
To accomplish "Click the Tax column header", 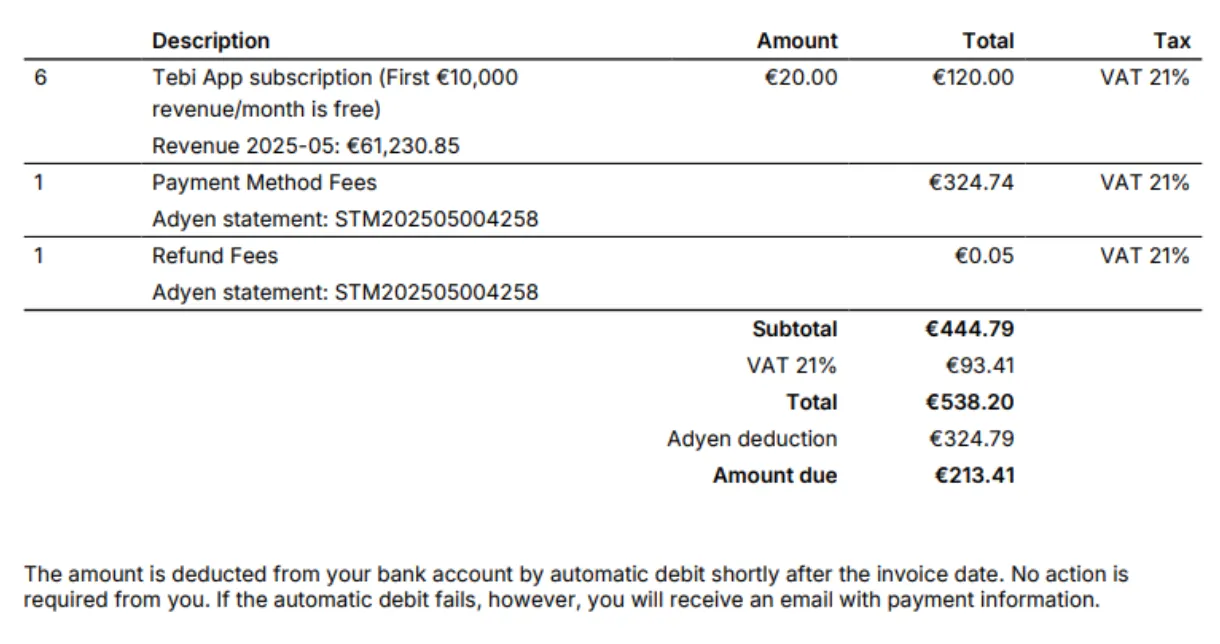I will [1171, 41].
